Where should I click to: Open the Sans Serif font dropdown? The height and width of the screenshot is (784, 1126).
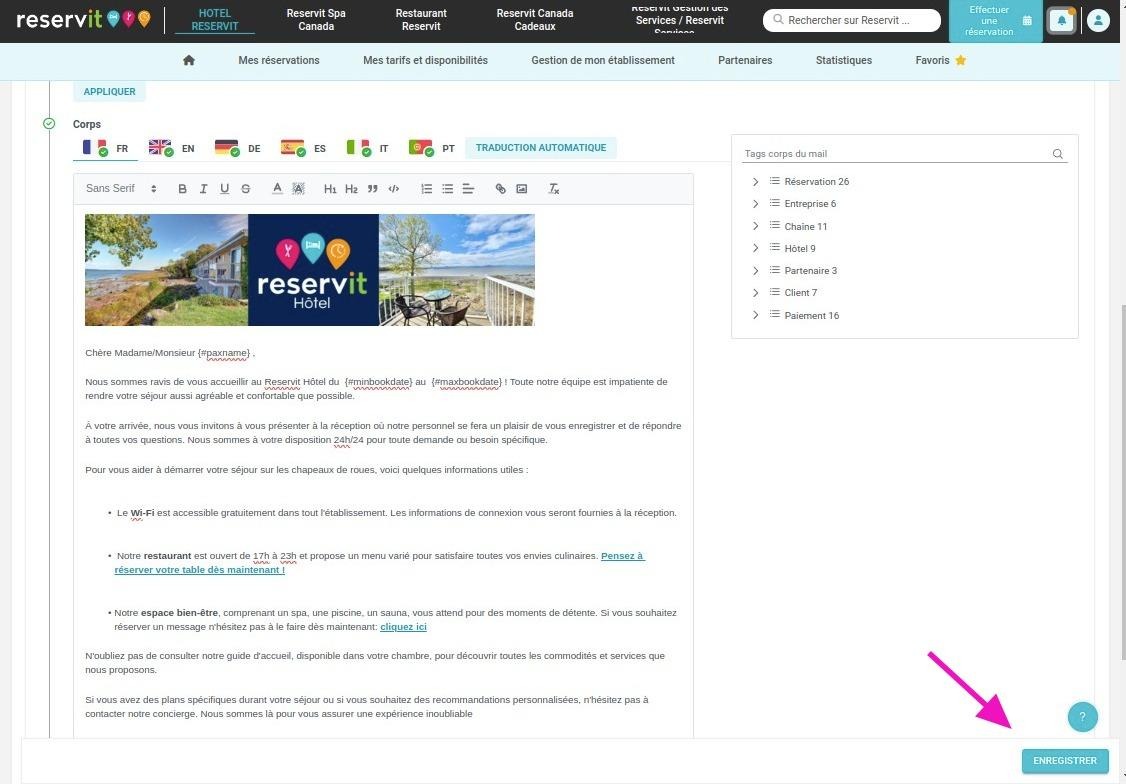point(121,188)
